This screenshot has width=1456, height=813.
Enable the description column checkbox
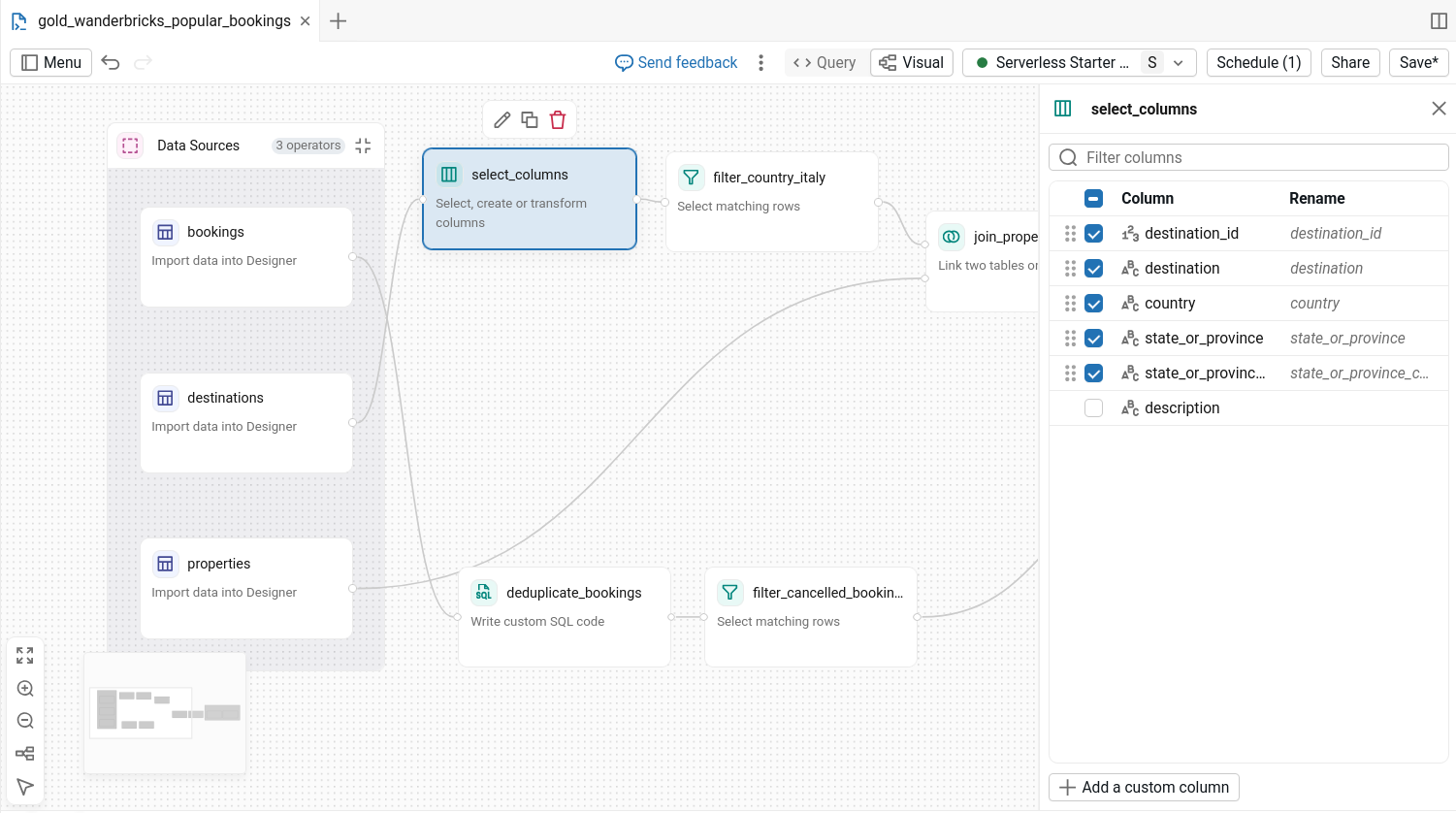1093,408
